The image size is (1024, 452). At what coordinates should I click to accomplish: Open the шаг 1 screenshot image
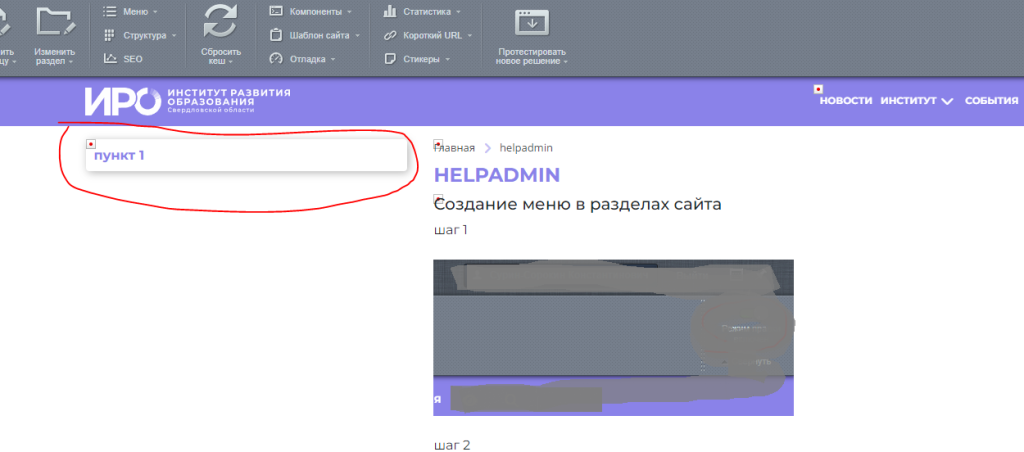click(613, 337)
